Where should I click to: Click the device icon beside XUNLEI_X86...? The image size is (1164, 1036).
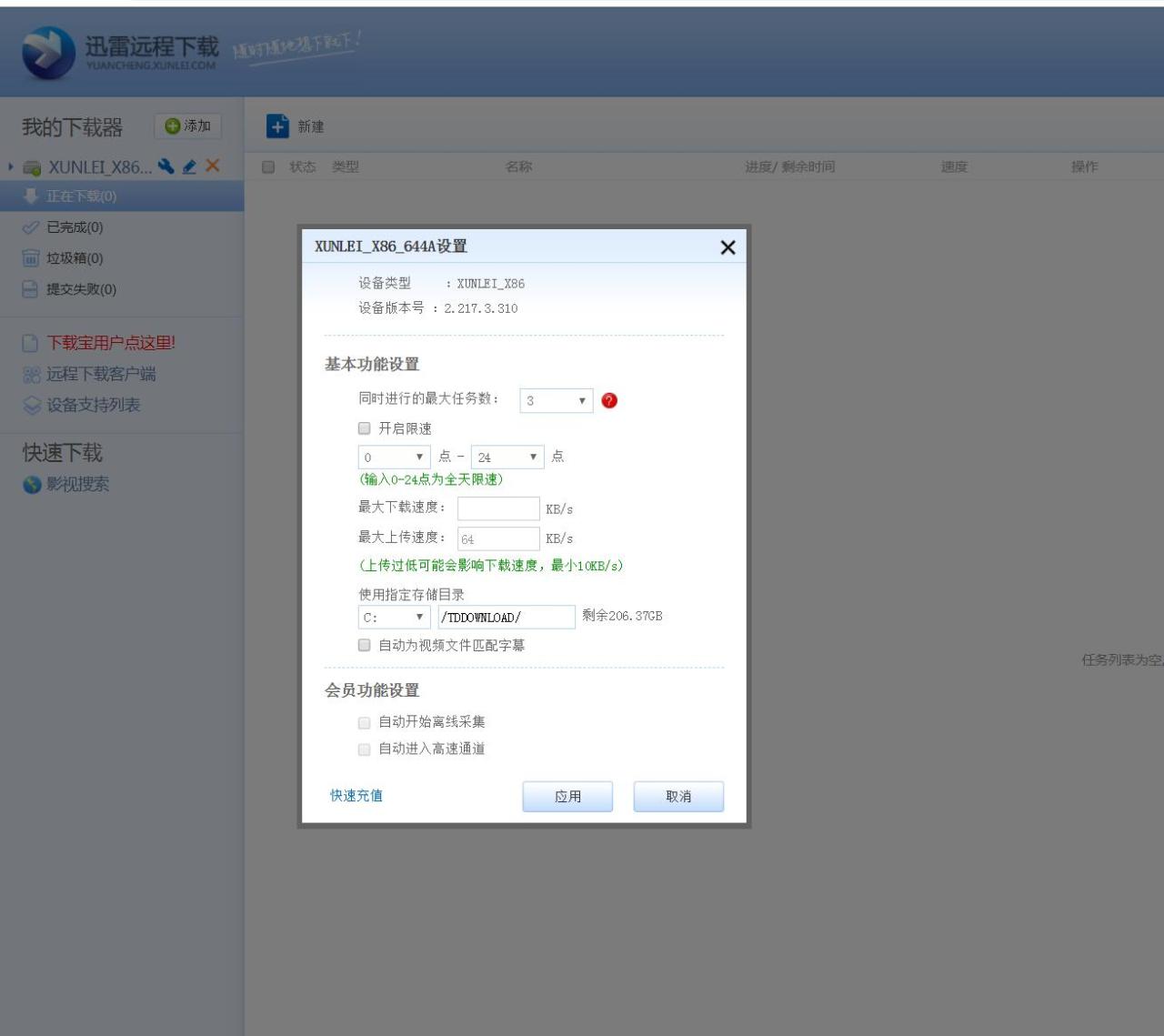pyautogui.click(x=32, y=167)
